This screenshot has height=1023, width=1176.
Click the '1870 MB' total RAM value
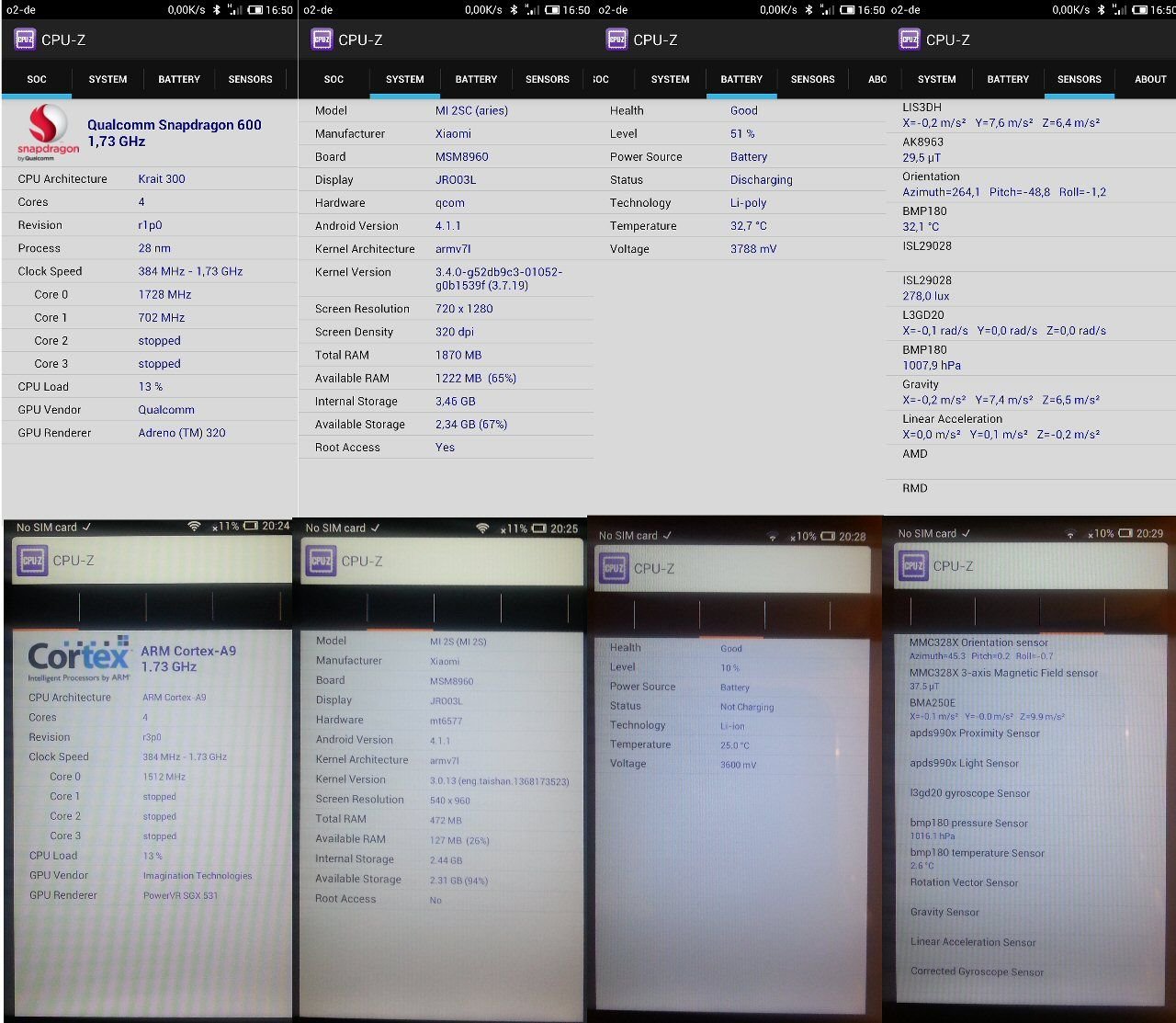tap(458, 355)
